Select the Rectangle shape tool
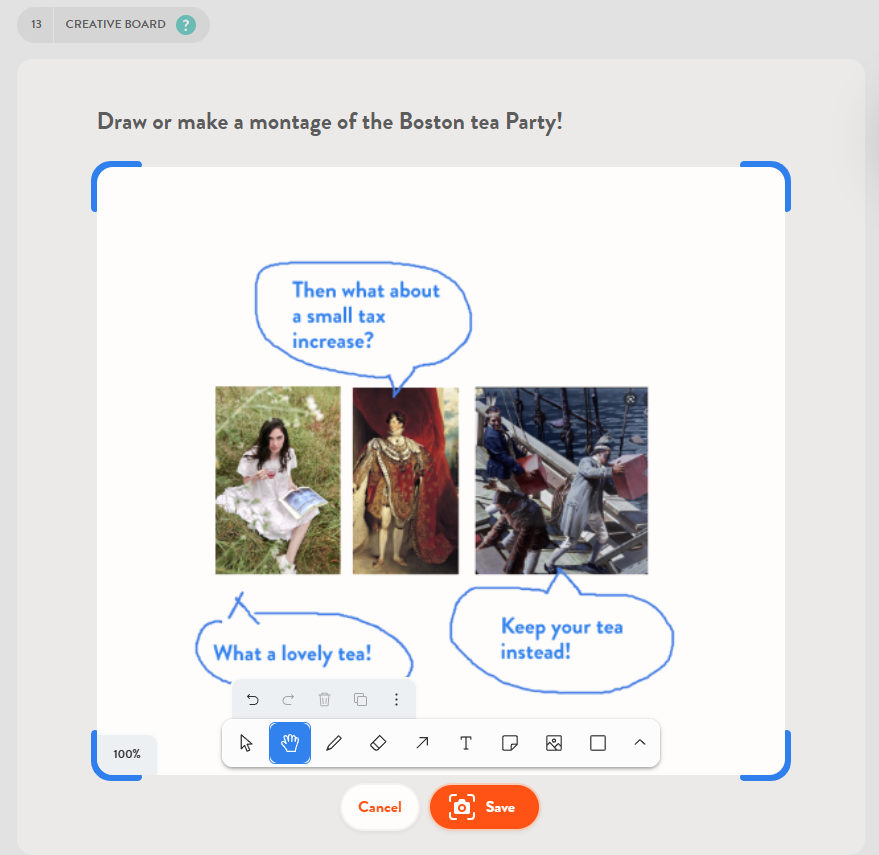Screen dimensions: 879x855 click(x=598, y=743)
